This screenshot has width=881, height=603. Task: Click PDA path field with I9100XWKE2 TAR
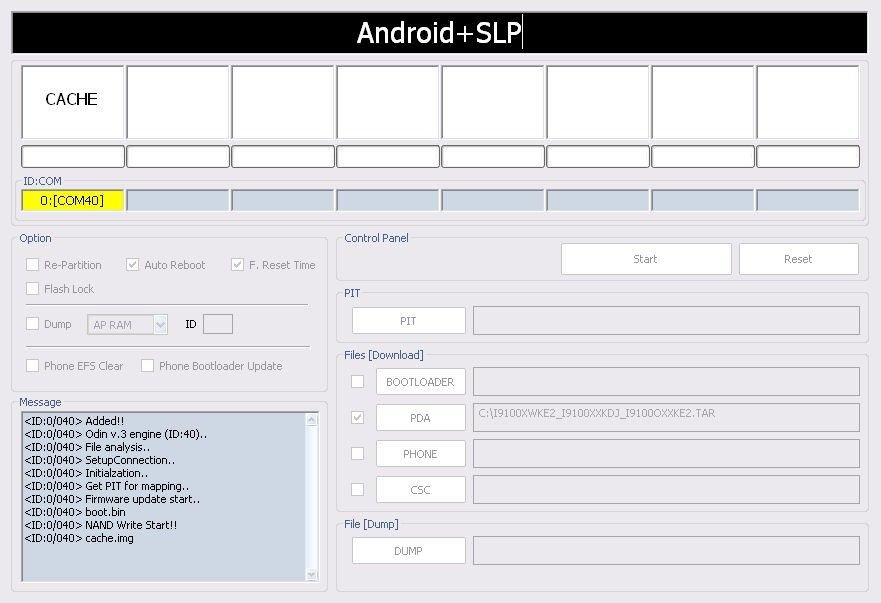tap(666, 418)
